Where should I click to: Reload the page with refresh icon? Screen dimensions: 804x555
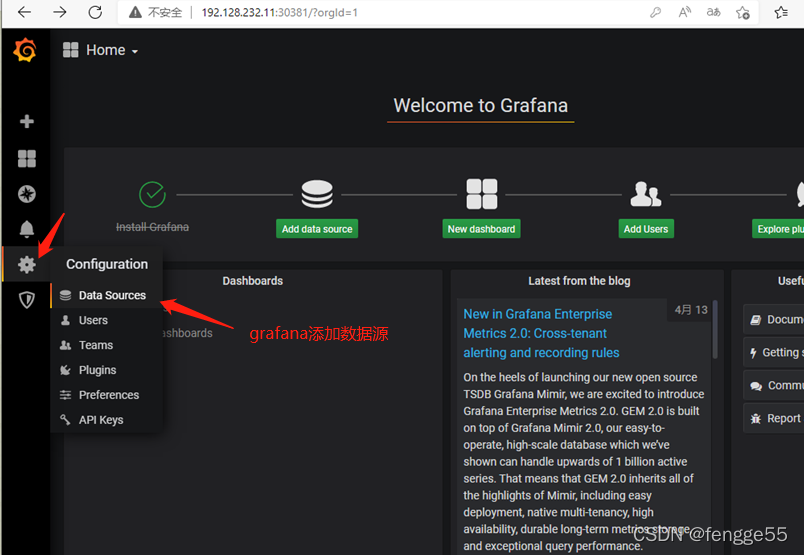(95, 12)
